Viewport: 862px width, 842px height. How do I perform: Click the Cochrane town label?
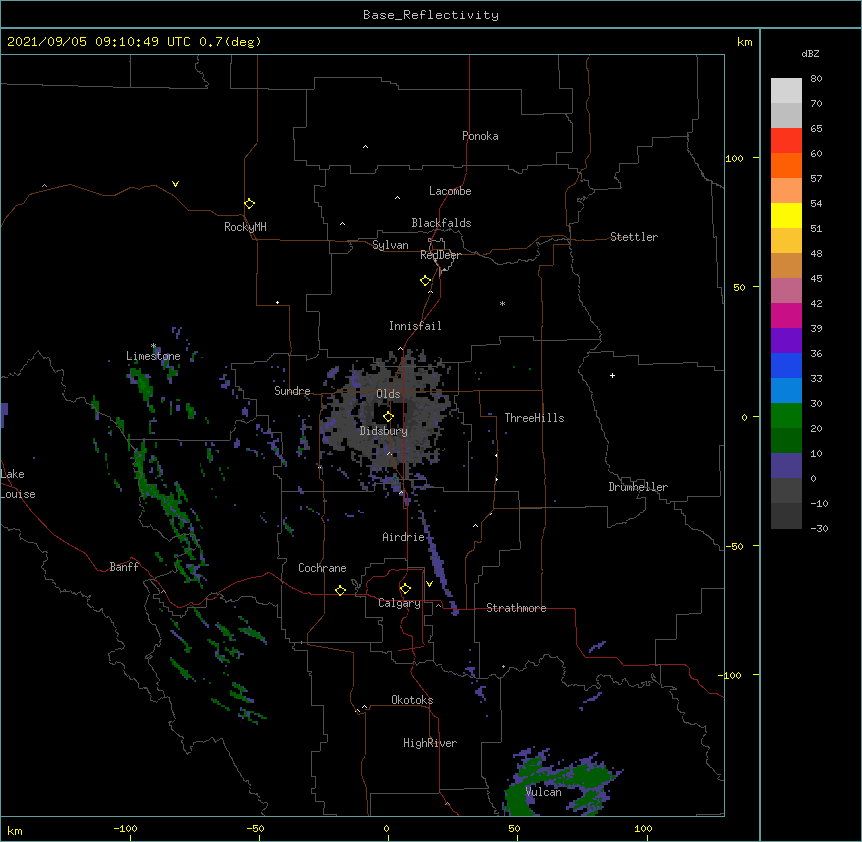click(x=322, y=568)
